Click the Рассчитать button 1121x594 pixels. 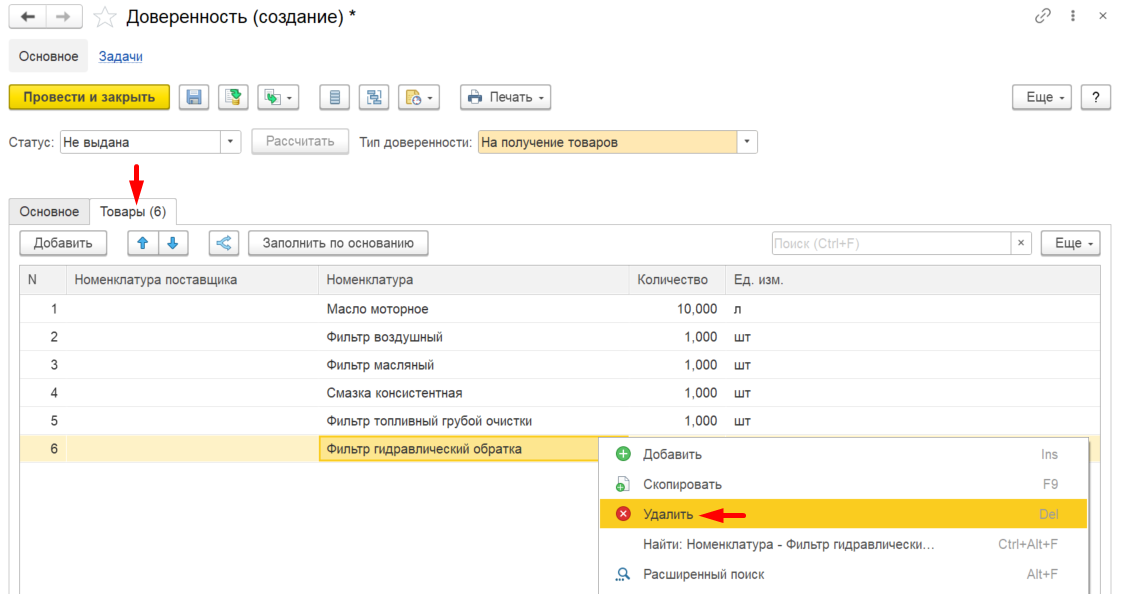(300, 142)
